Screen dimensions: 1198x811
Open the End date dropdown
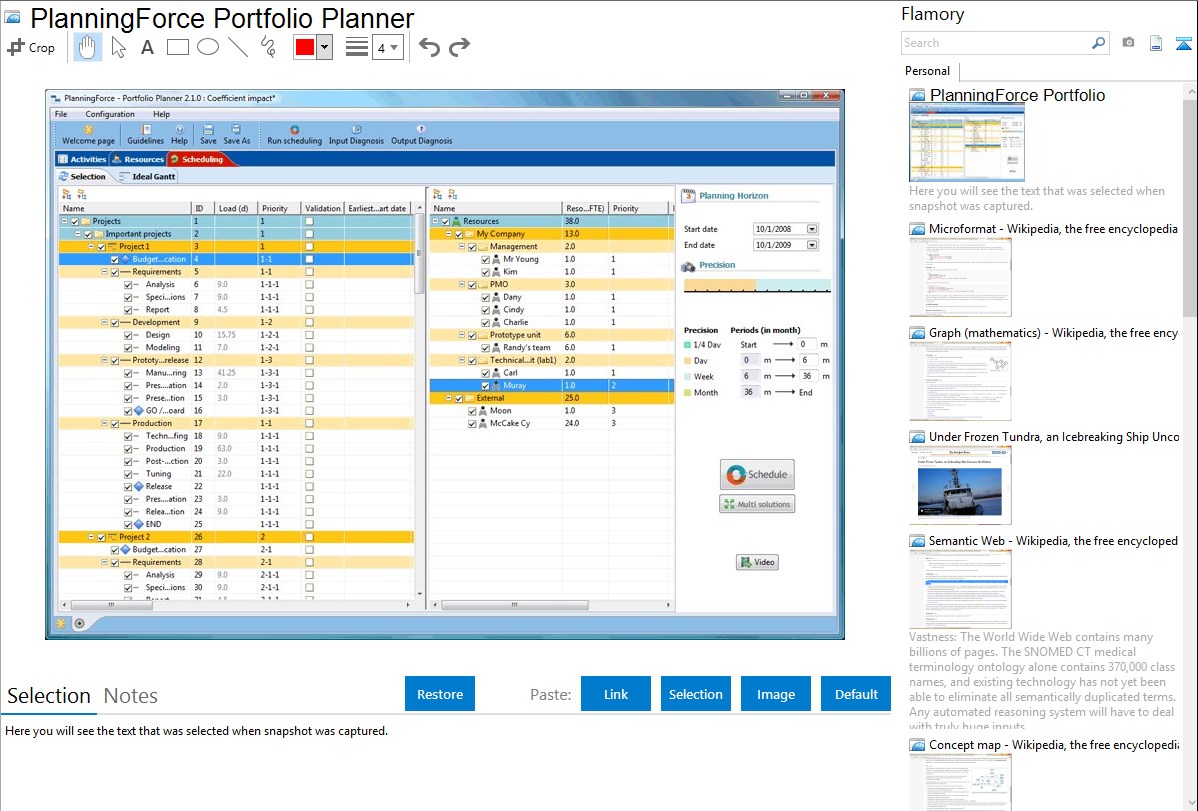811,245
